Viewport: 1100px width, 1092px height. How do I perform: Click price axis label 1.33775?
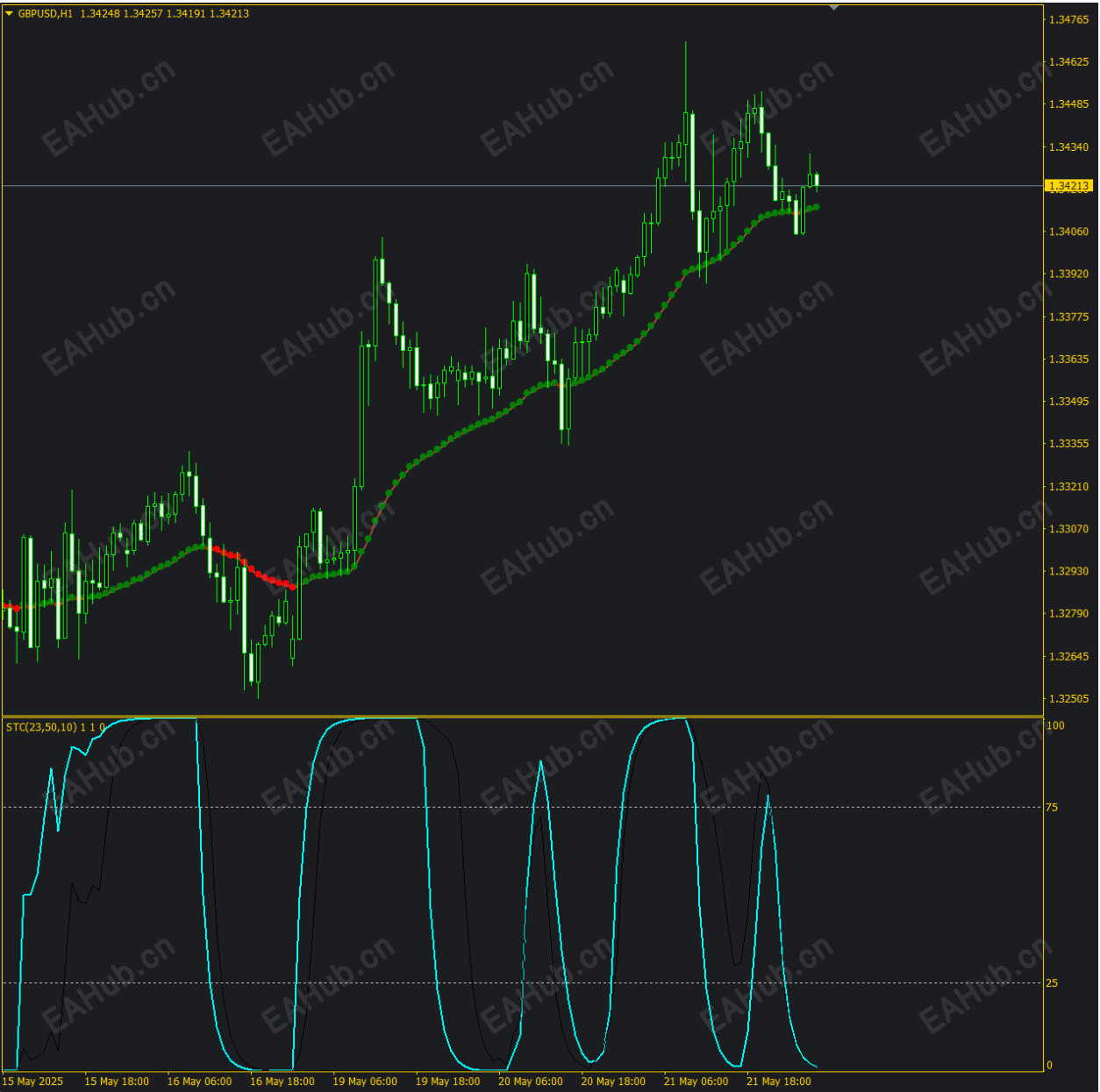(1068, 317)
